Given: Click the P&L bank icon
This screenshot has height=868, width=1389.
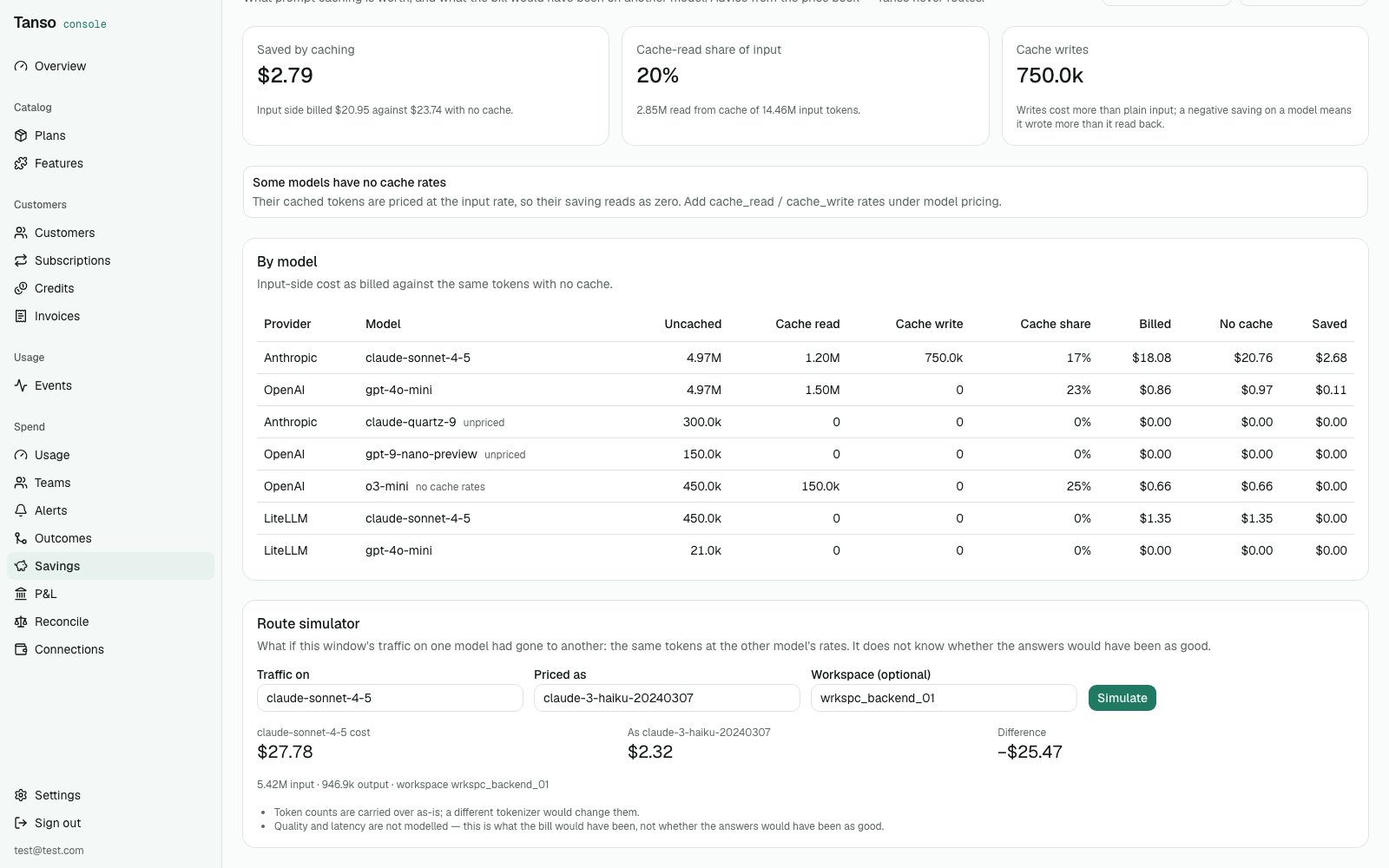Looking at the screenshot, I should 21,594.
